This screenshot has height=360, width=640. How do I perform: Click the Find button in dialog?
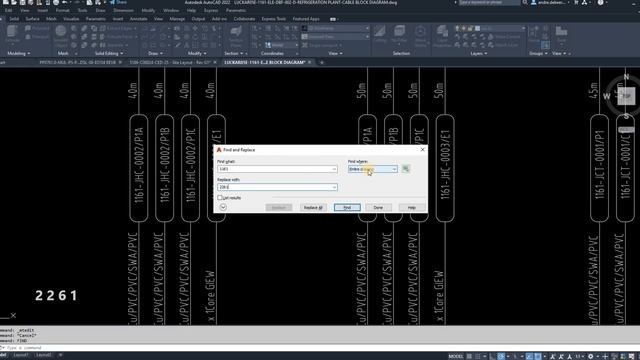pos(347,207)
